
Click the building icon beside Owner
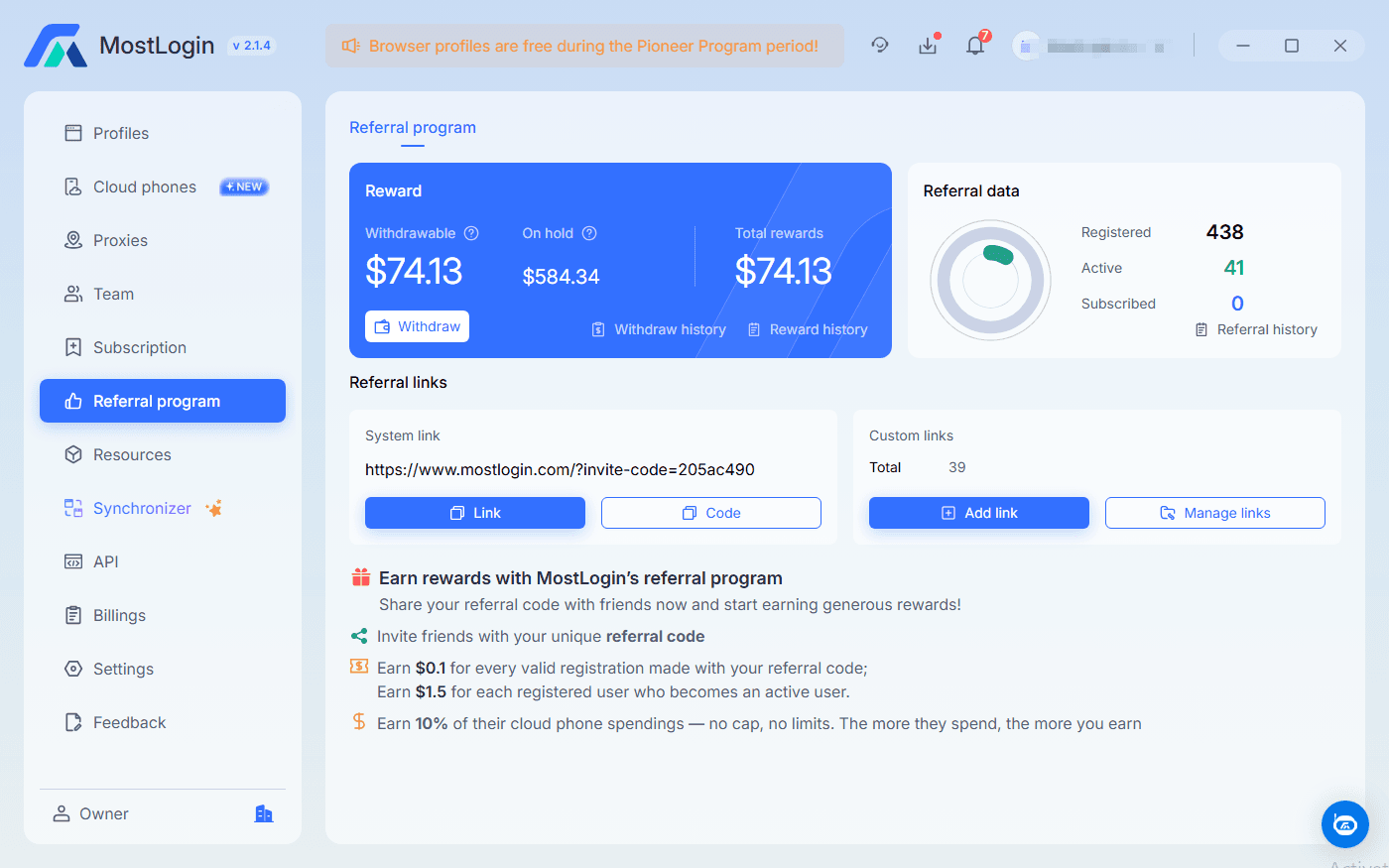tap(264, 813)
